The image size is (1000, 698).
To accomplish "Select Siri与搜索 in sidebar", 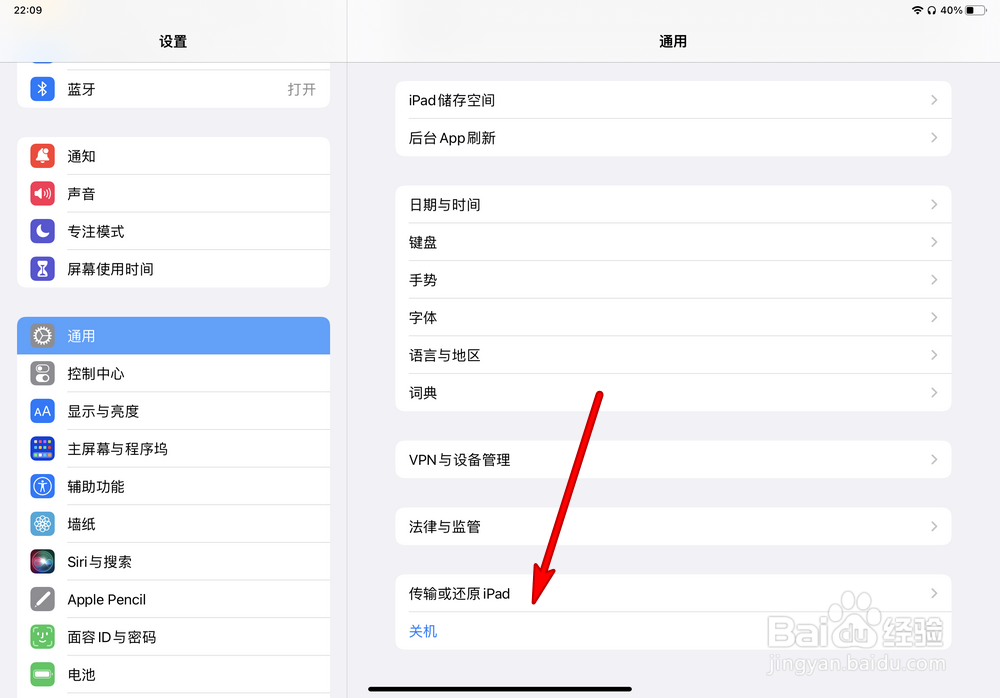I will tap(173, 561).
